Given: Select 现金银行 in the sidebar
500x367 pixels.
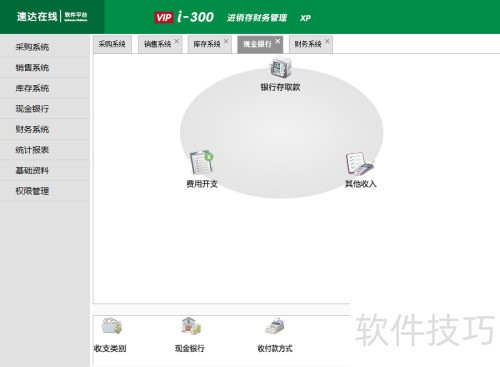Looking at the screenshot, I should coord(45,109).
